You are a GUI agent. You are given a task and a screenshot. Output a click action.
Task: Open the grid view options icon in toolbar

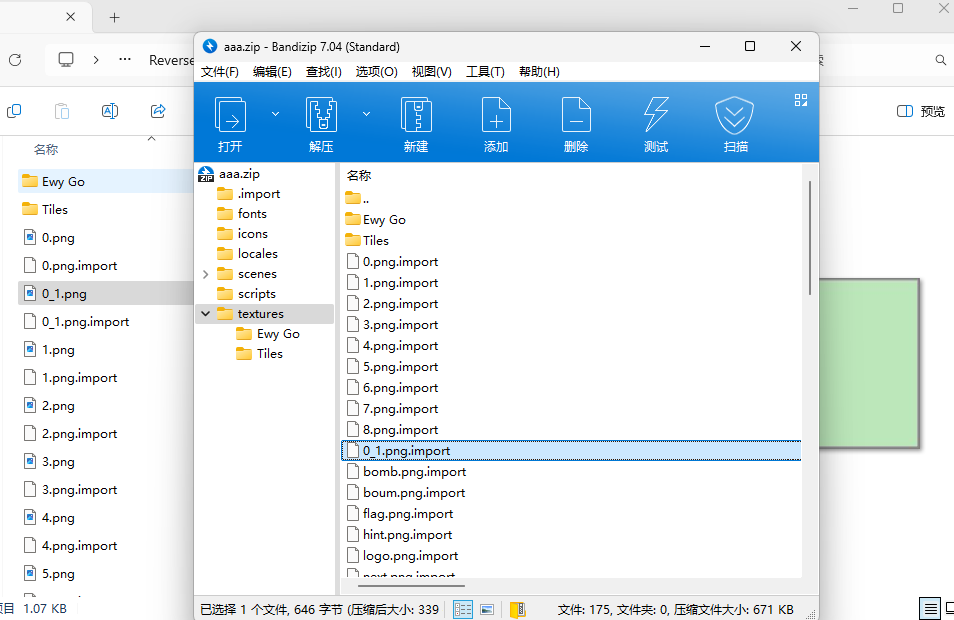pyautogui.click(x=800, y=100)
